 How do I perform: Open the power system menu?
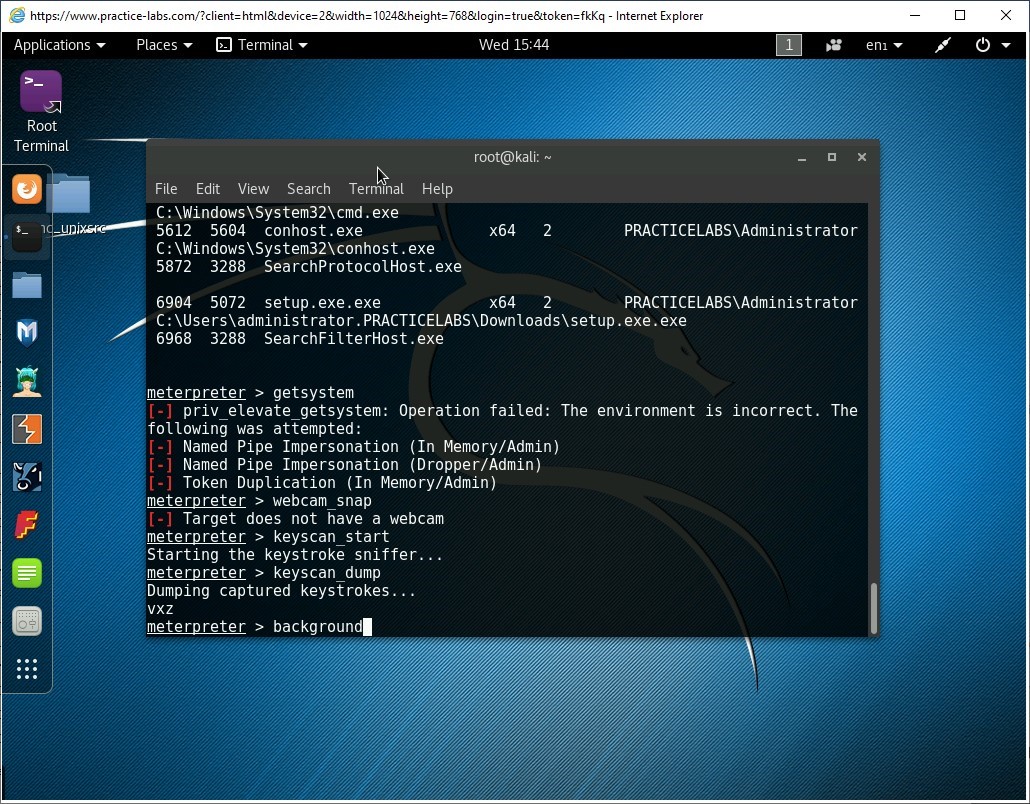point(992,45)
